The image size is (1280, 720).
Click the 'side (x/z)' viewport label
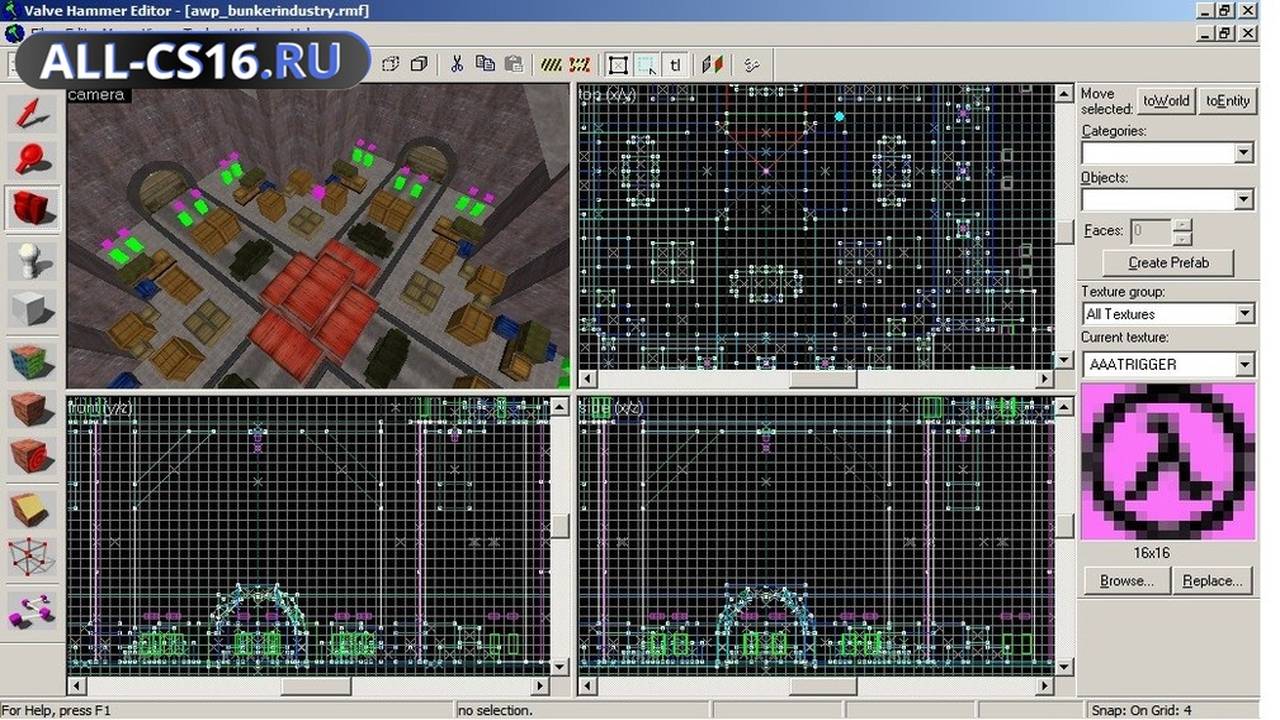[x=611, y=406]
